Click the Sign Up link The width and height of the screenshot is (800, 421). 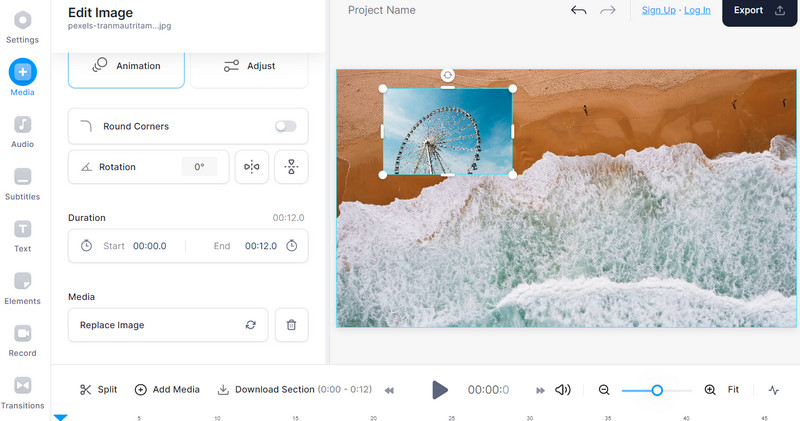658,10
